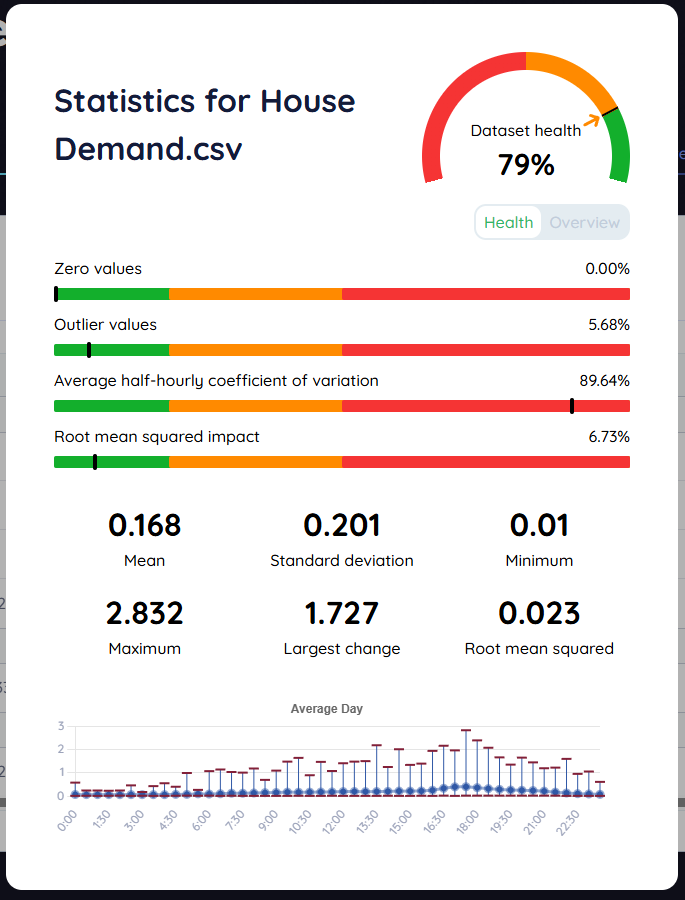
Task: Click the 79% dataset health value
Action: [526, 164]
